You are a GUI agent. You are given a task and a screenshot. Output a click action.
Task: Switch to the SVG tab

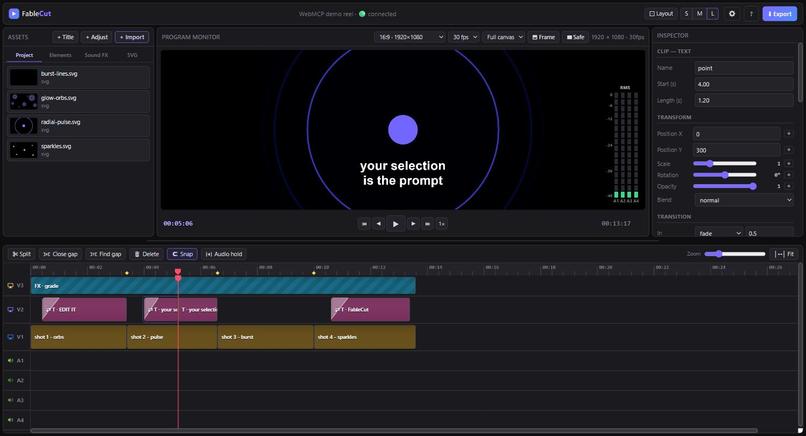click(x=132, y=55)
